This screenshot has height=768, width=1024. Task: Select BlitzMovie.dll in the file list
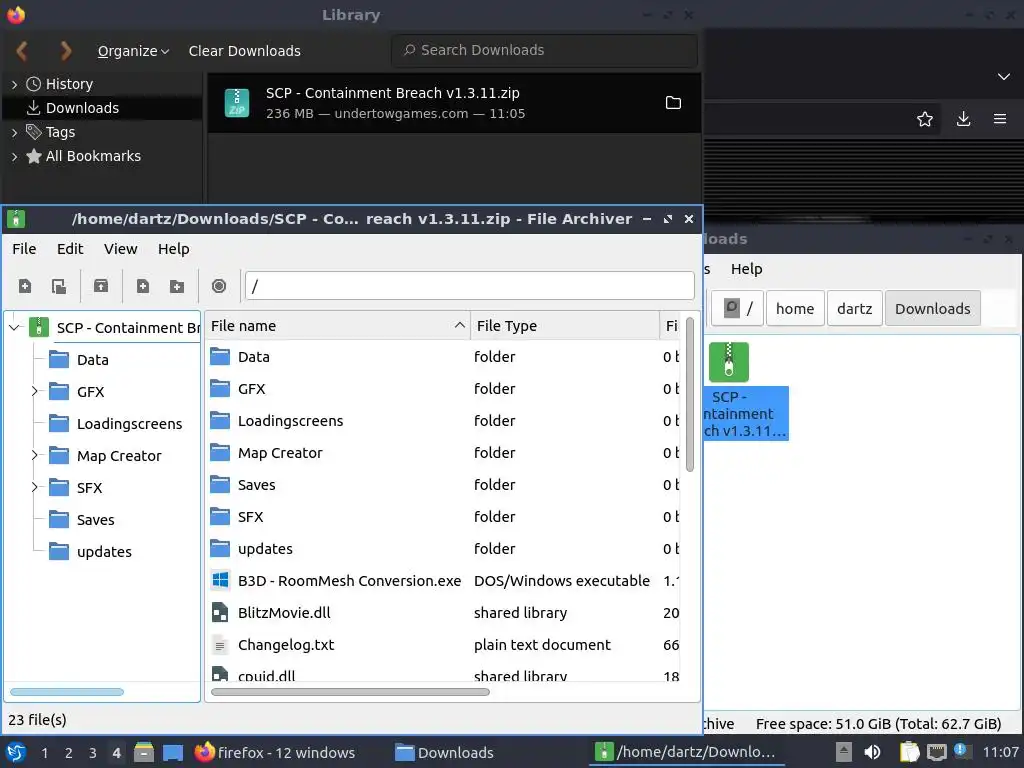(x=444, y=613)
